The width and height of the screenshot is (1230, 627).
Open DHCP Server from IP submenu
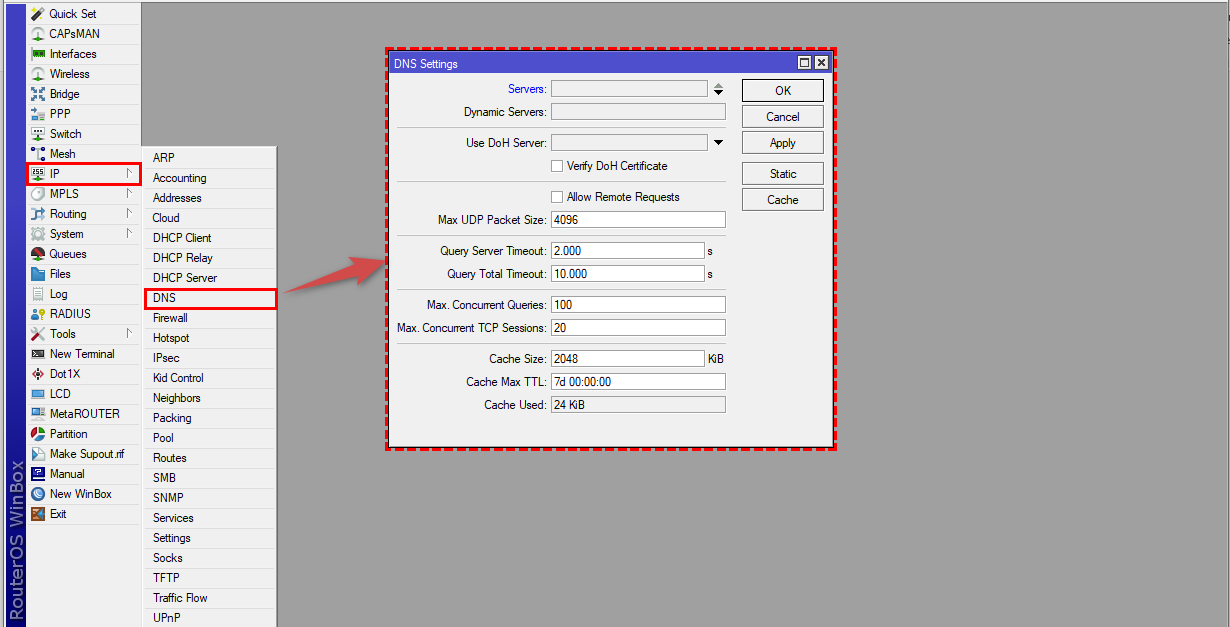[184, 278]
